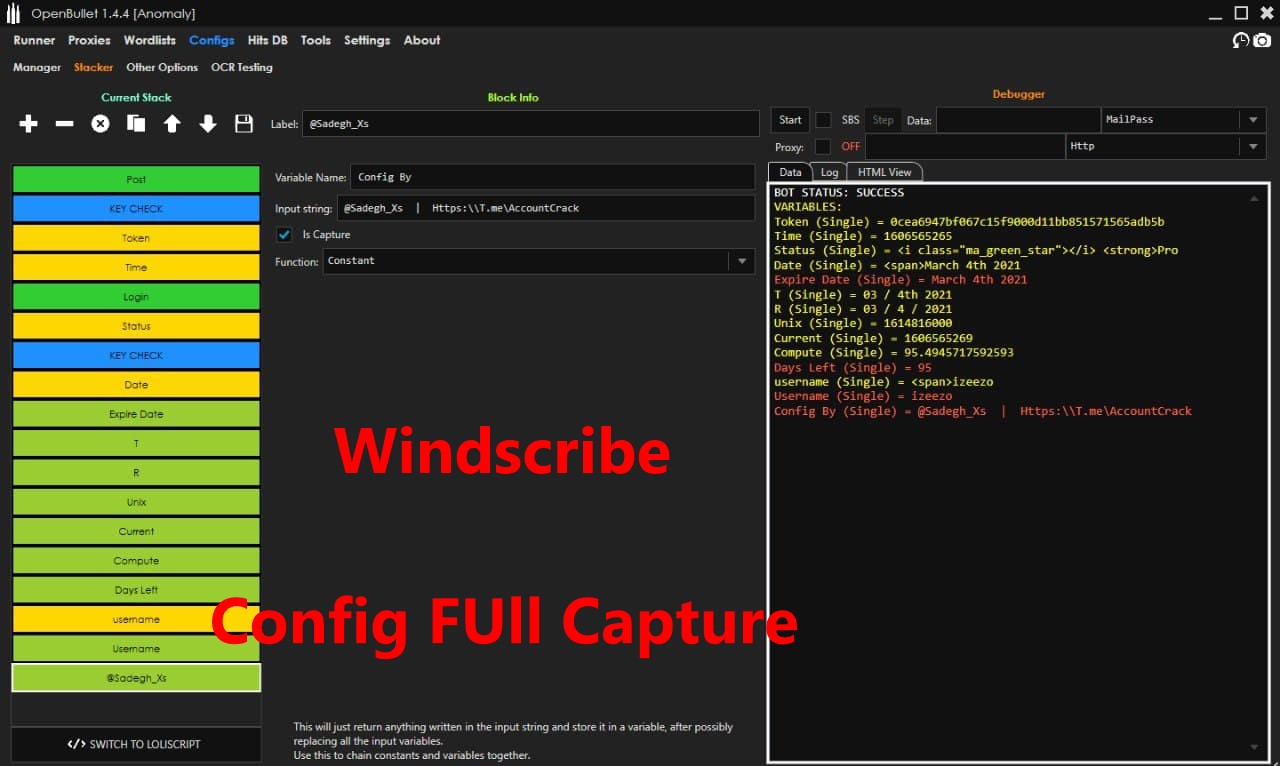Image resolution: width=1280 pixels, height=766 pixels.
Task: Select the Log tab in Debugger
Action: (x=829, y=172)
